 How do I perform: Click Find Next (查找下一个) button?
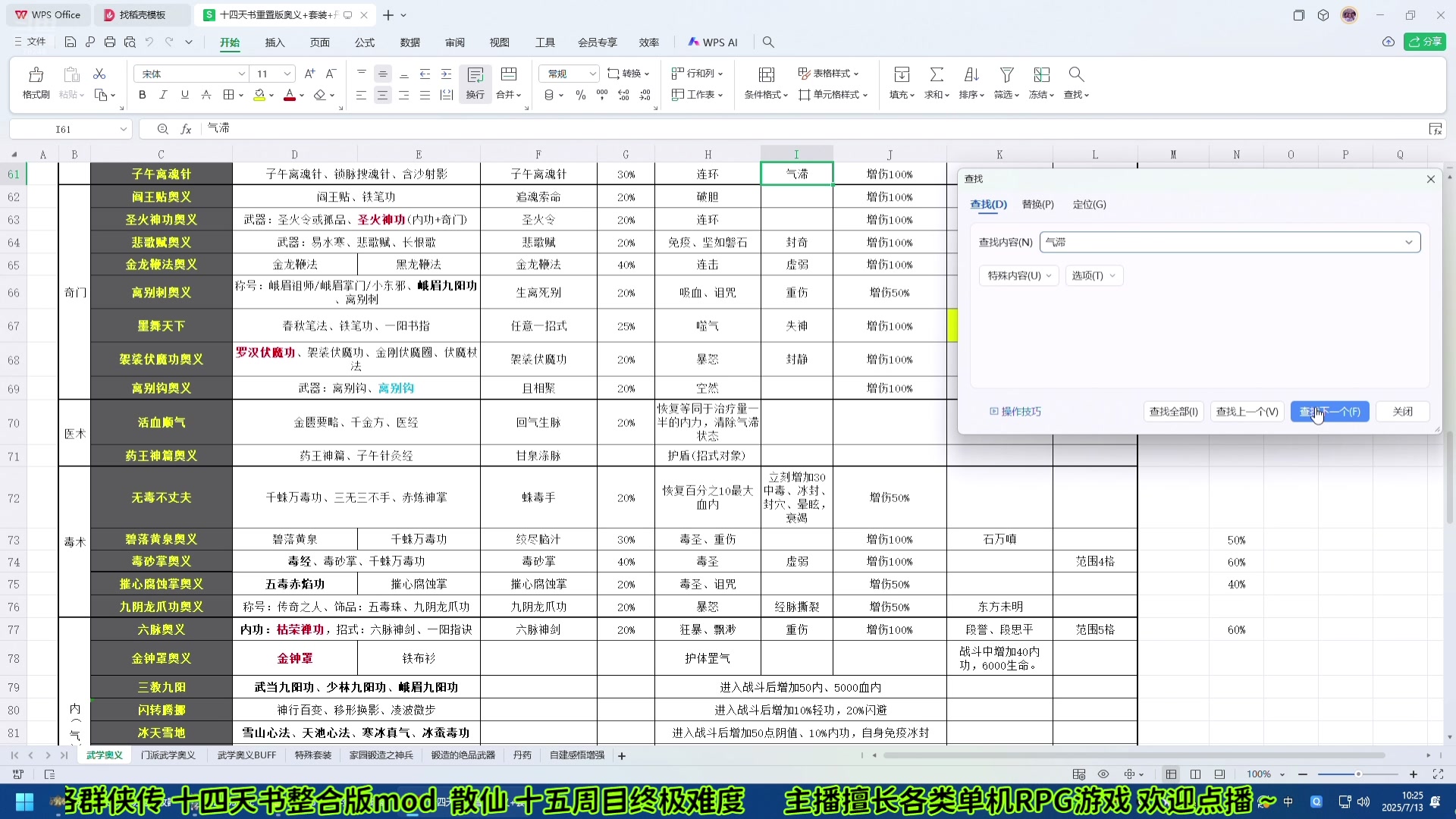tap(1329, 412)
